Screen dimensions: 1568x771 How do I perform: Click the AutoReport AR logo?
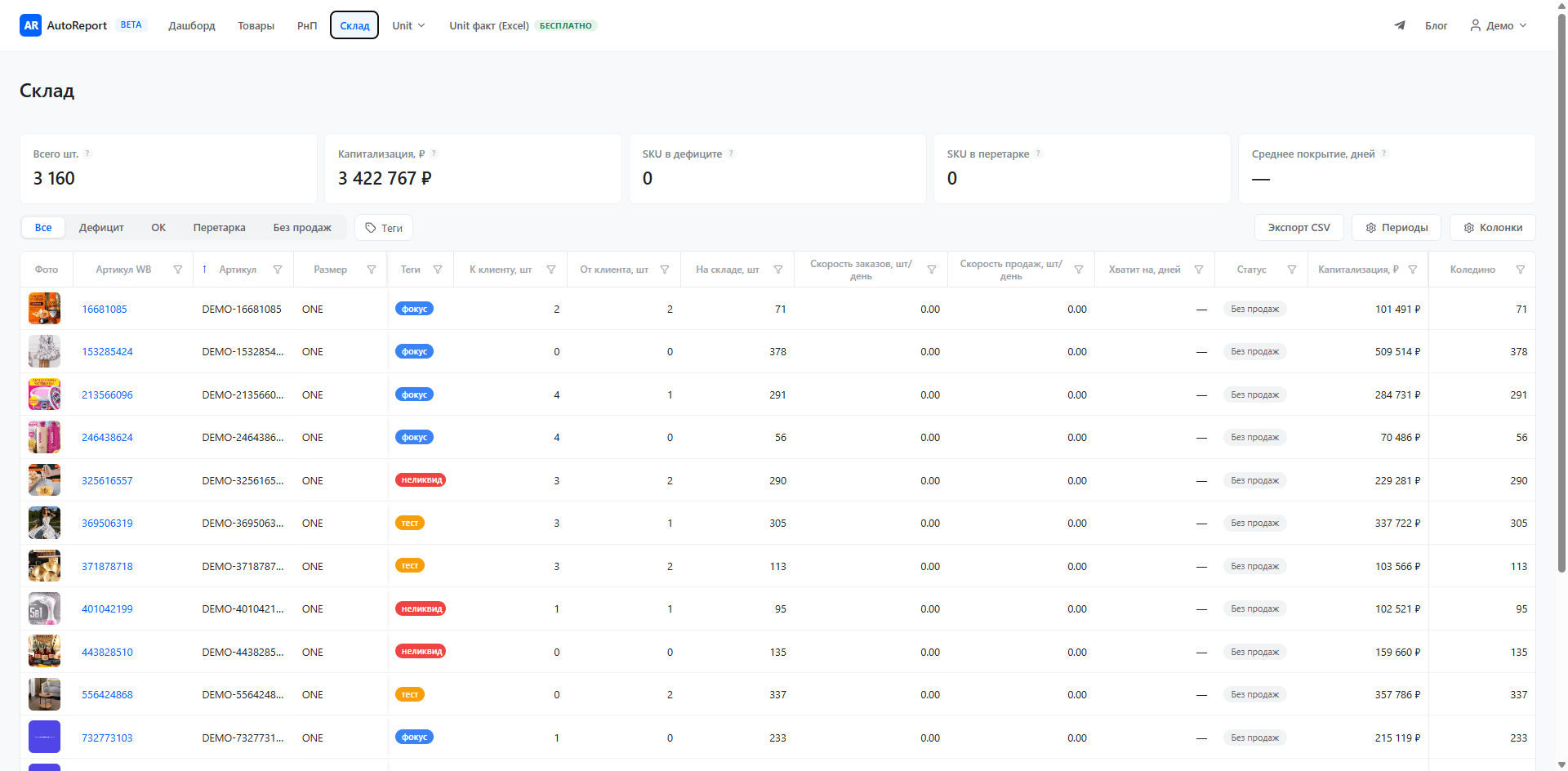click(31, 25)
